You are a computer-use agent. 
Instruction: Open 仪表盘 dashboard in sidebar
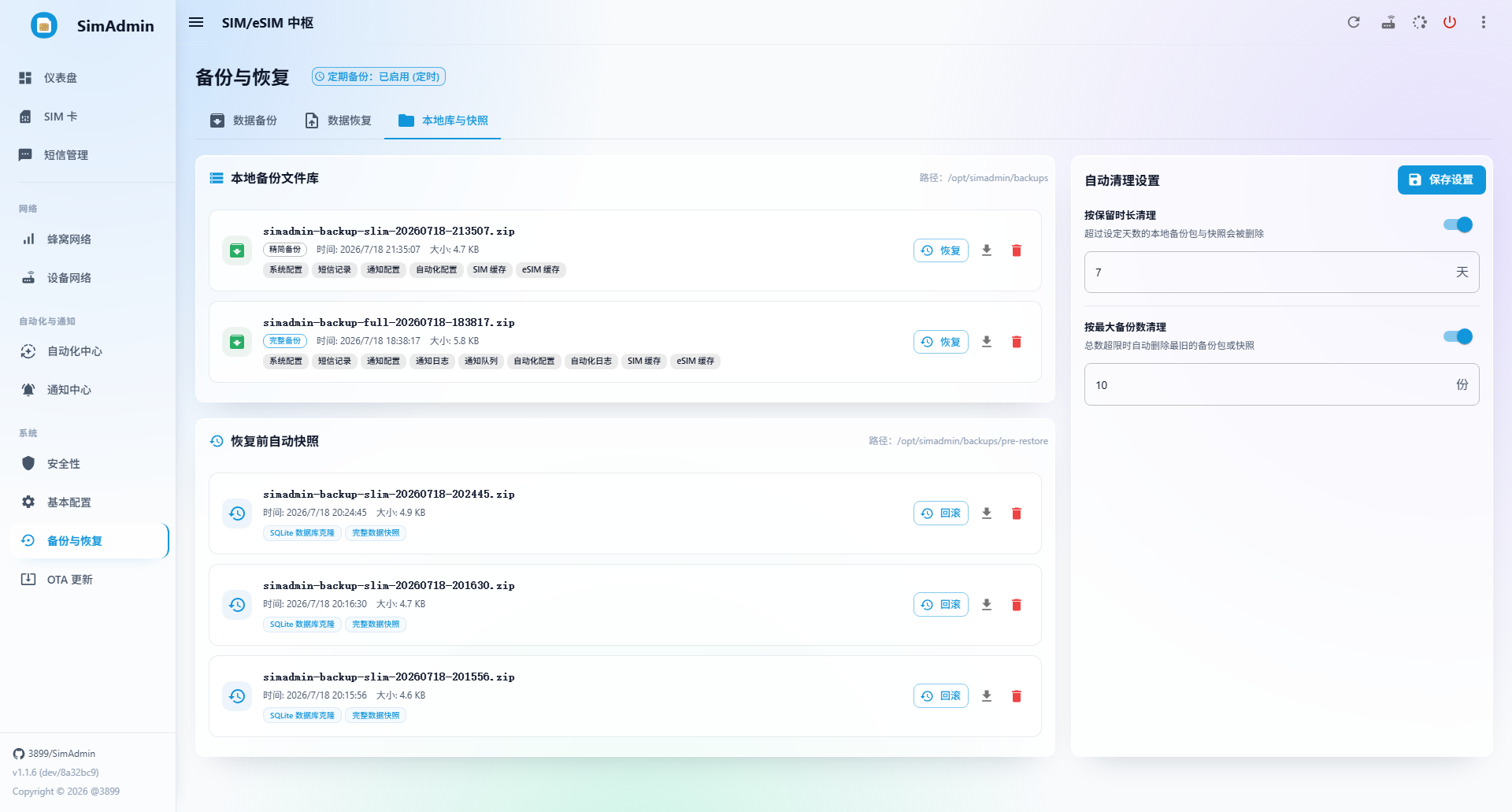pos(87,78)
